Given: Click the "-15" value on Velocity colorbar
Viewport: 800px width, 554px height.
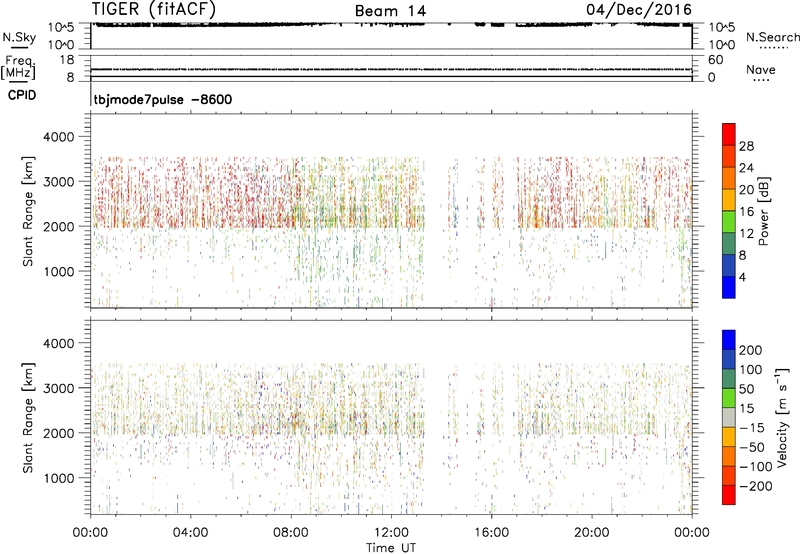Looking at the screenshot, I should (752, 428).
